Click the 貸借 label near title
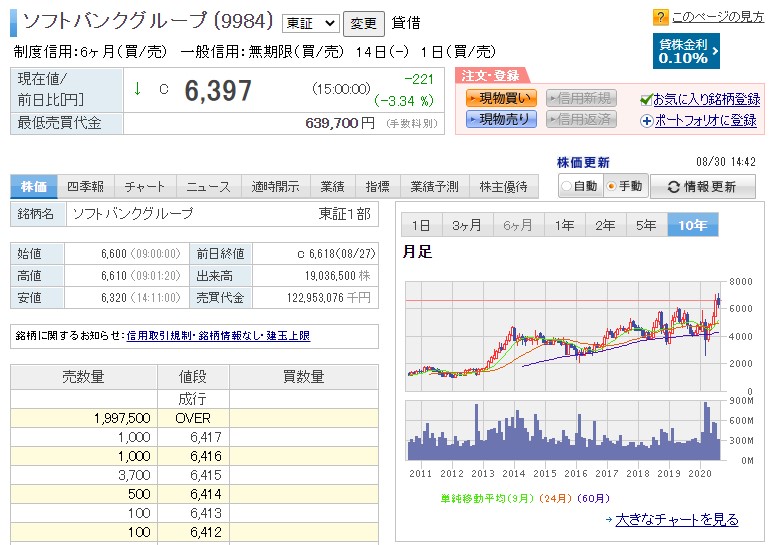This screenshot has height=545, width=769. pos(406,23)
